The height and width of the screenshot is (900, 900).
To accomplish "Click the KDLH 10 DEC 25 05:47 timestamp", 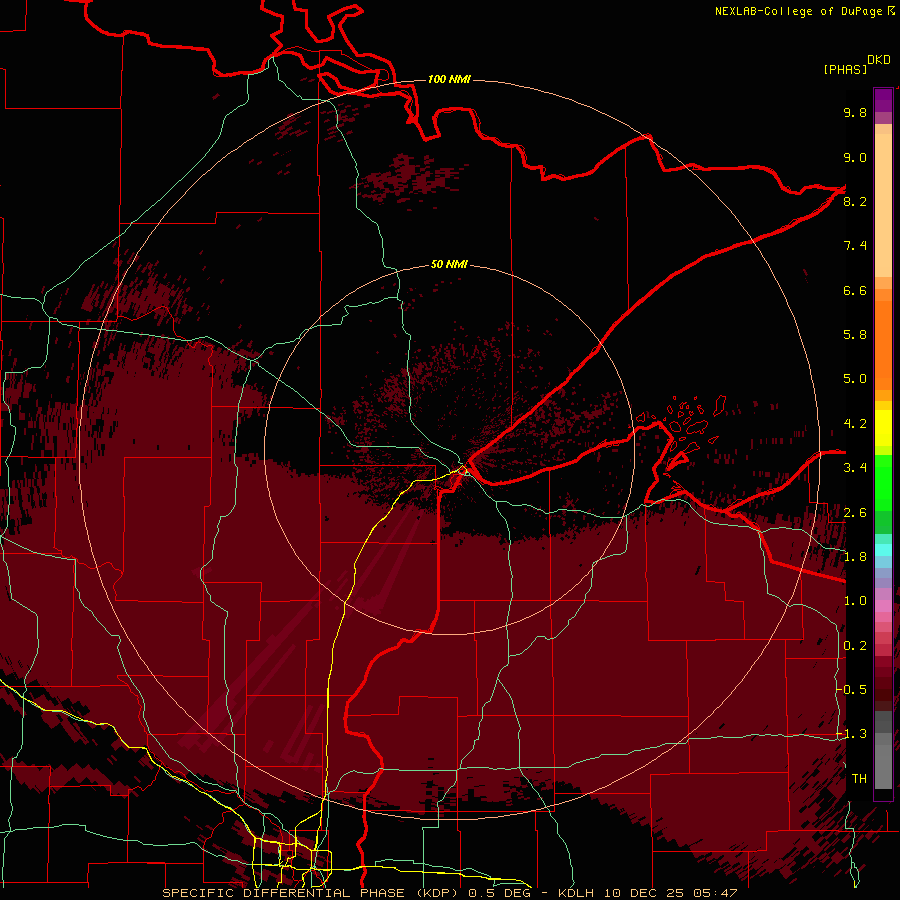I will tap(647, 893).
